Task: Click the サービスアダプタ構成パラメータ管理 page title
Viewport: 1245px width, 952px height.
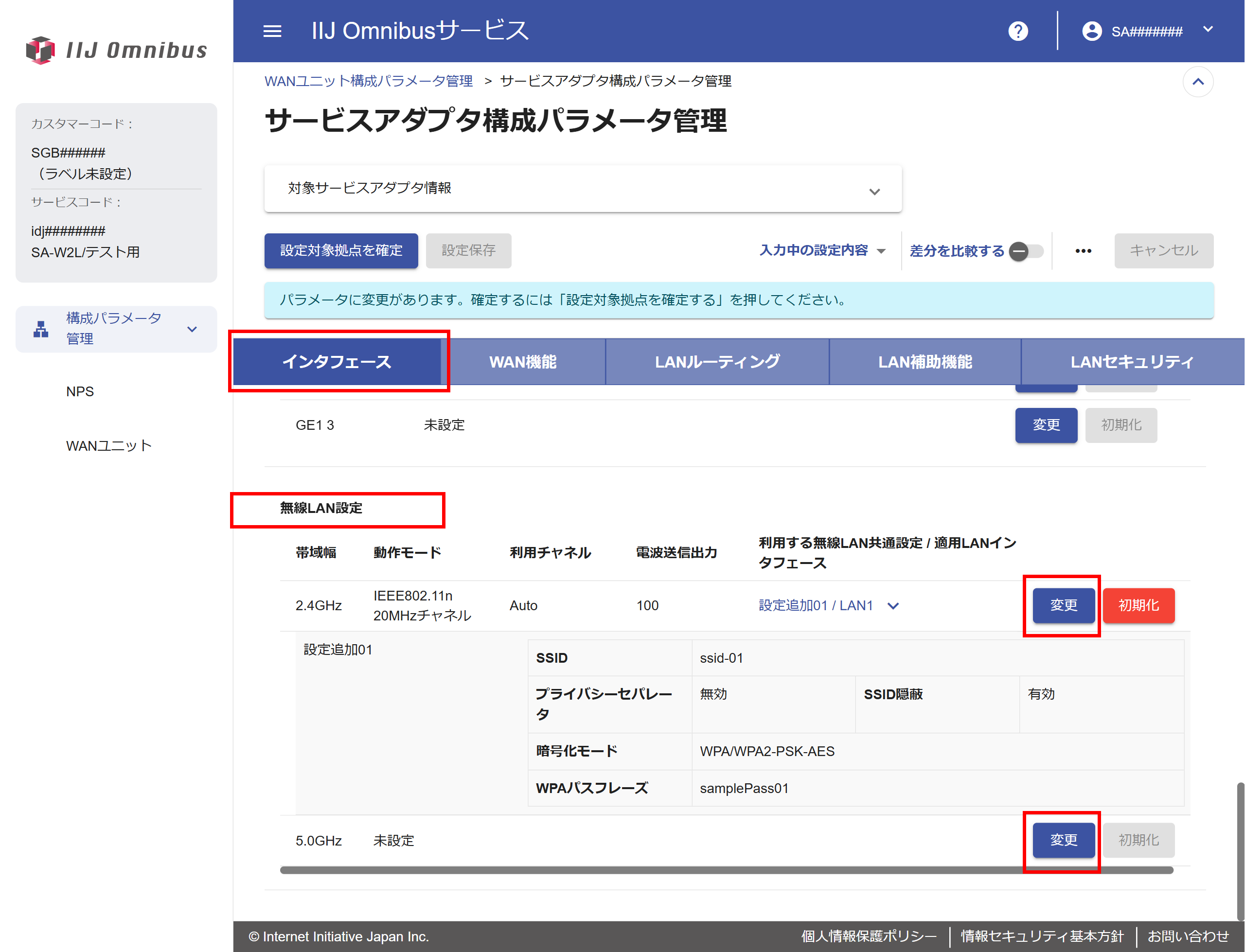Action: (495, 121)
